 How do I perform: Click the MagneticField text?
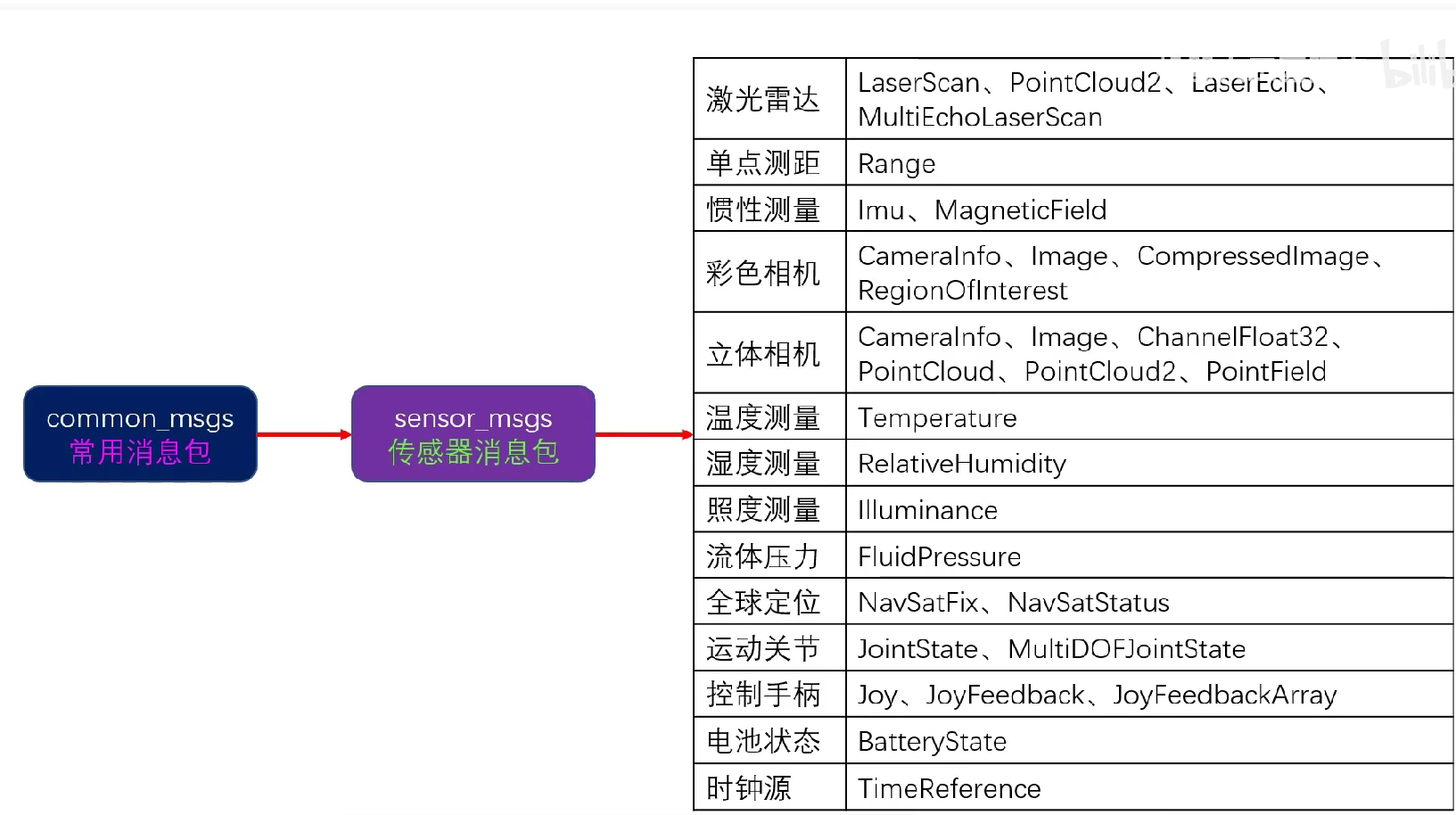(x=1020, y=210)
